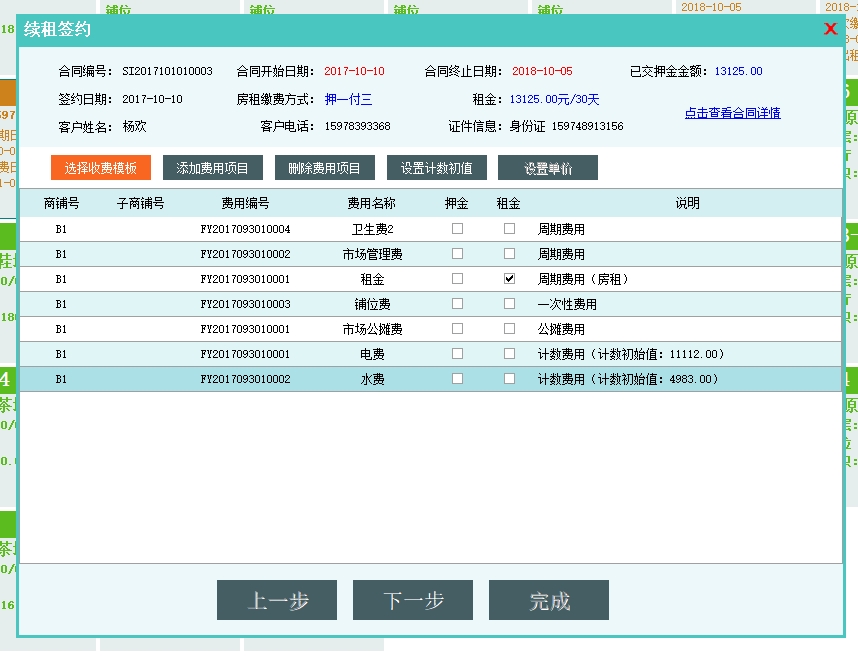Screen dimensions: 858x668
Task: Go back with the 上一步 button
Action: (277, 600)
